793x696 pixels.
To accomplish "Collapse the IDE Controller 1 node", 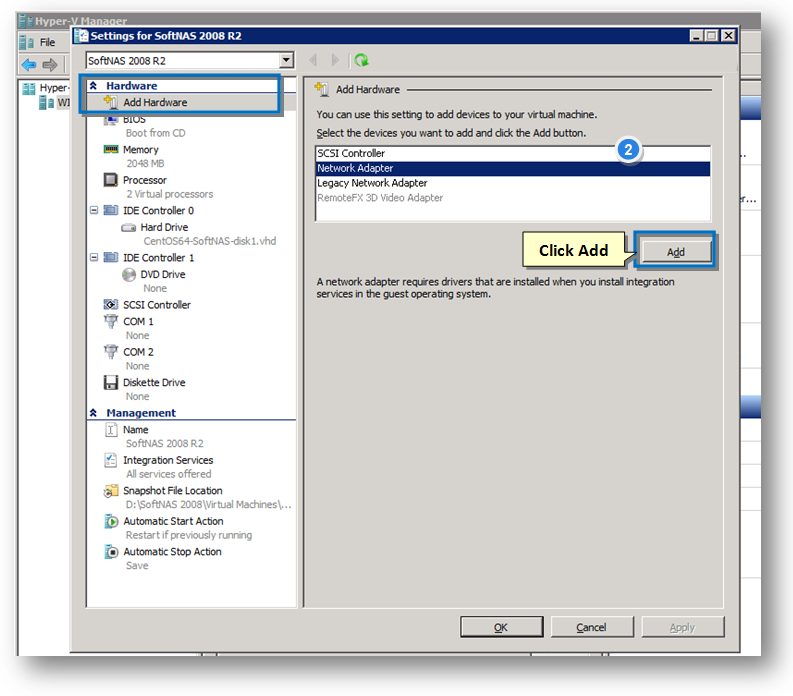I will 94,257.
